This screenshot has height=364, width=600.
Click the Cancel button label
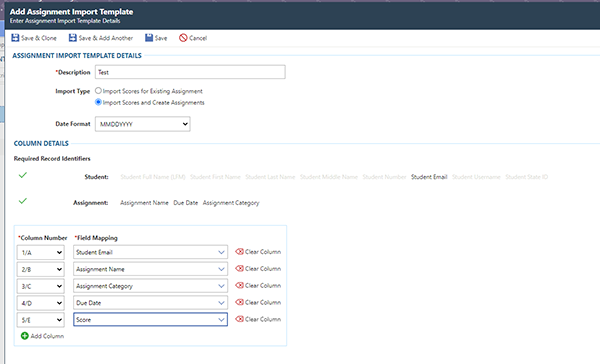(x=198, y=38)
